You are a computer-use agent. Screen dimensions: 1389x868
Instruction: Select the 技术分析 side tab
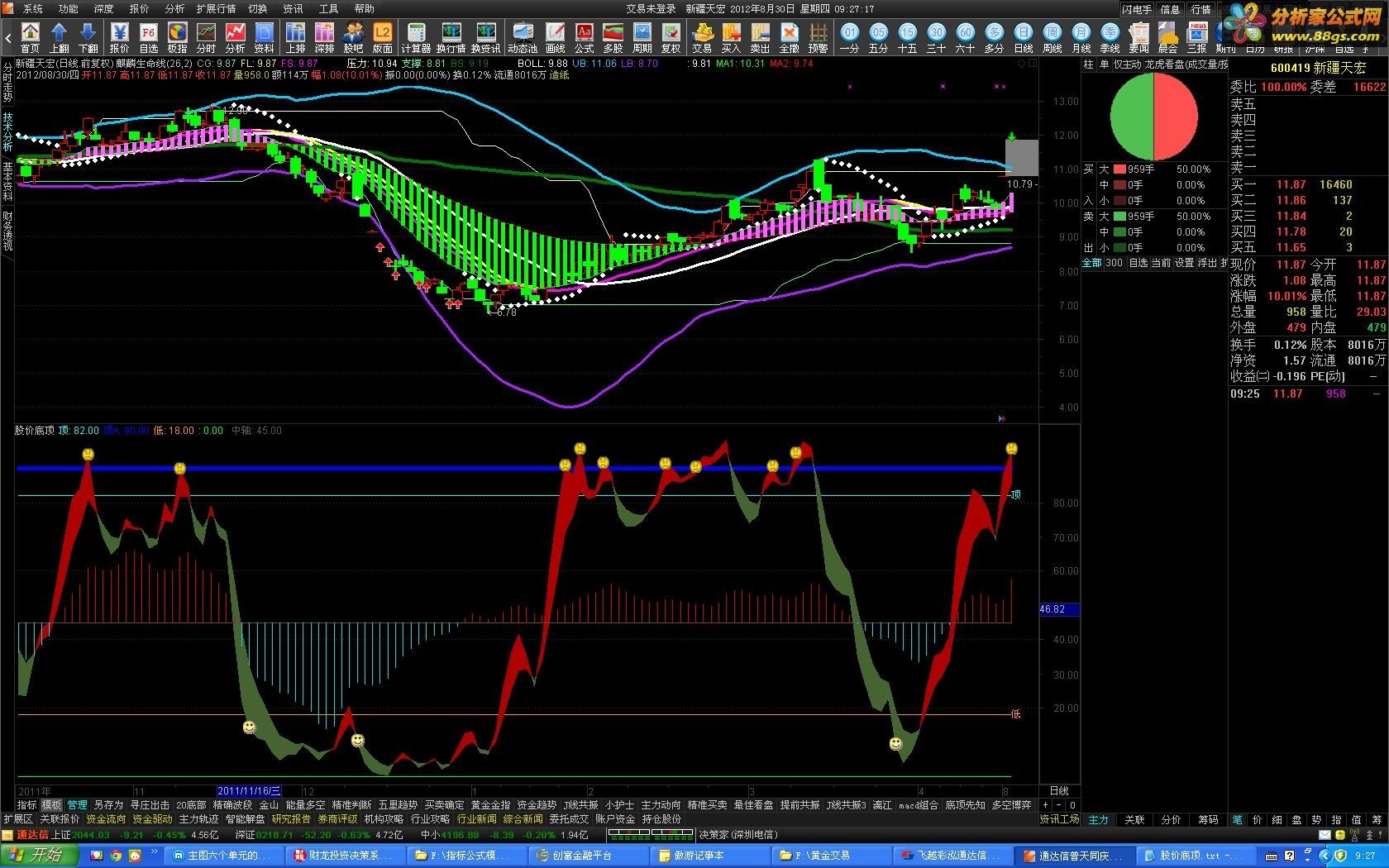(7, 132)
